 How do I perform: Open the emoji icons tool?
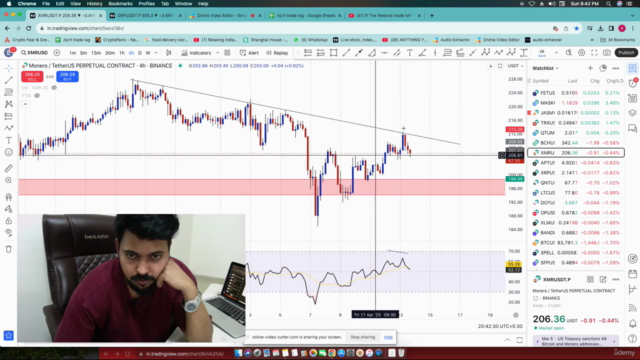(x=9, y=152)
